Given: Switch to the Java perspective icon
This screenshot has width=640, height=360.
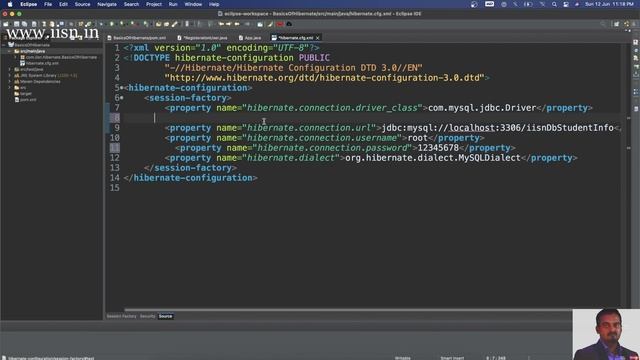Looking at the screenshot, I should [x=627, y=24].
